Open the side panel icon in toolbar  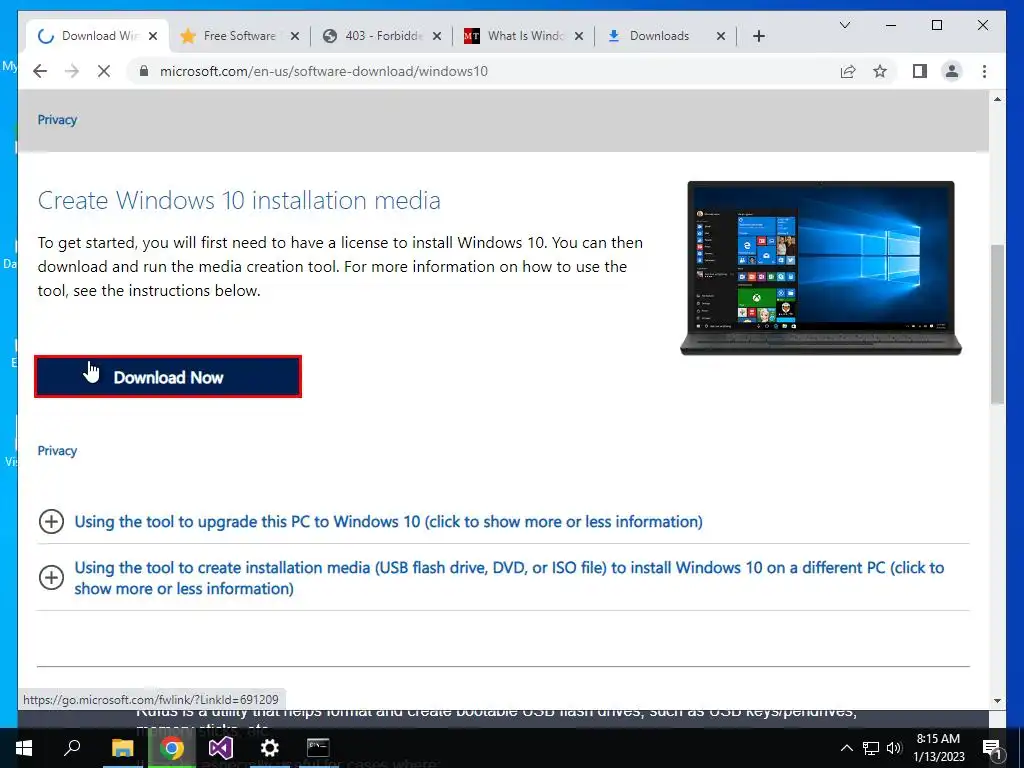pos(920,71)
